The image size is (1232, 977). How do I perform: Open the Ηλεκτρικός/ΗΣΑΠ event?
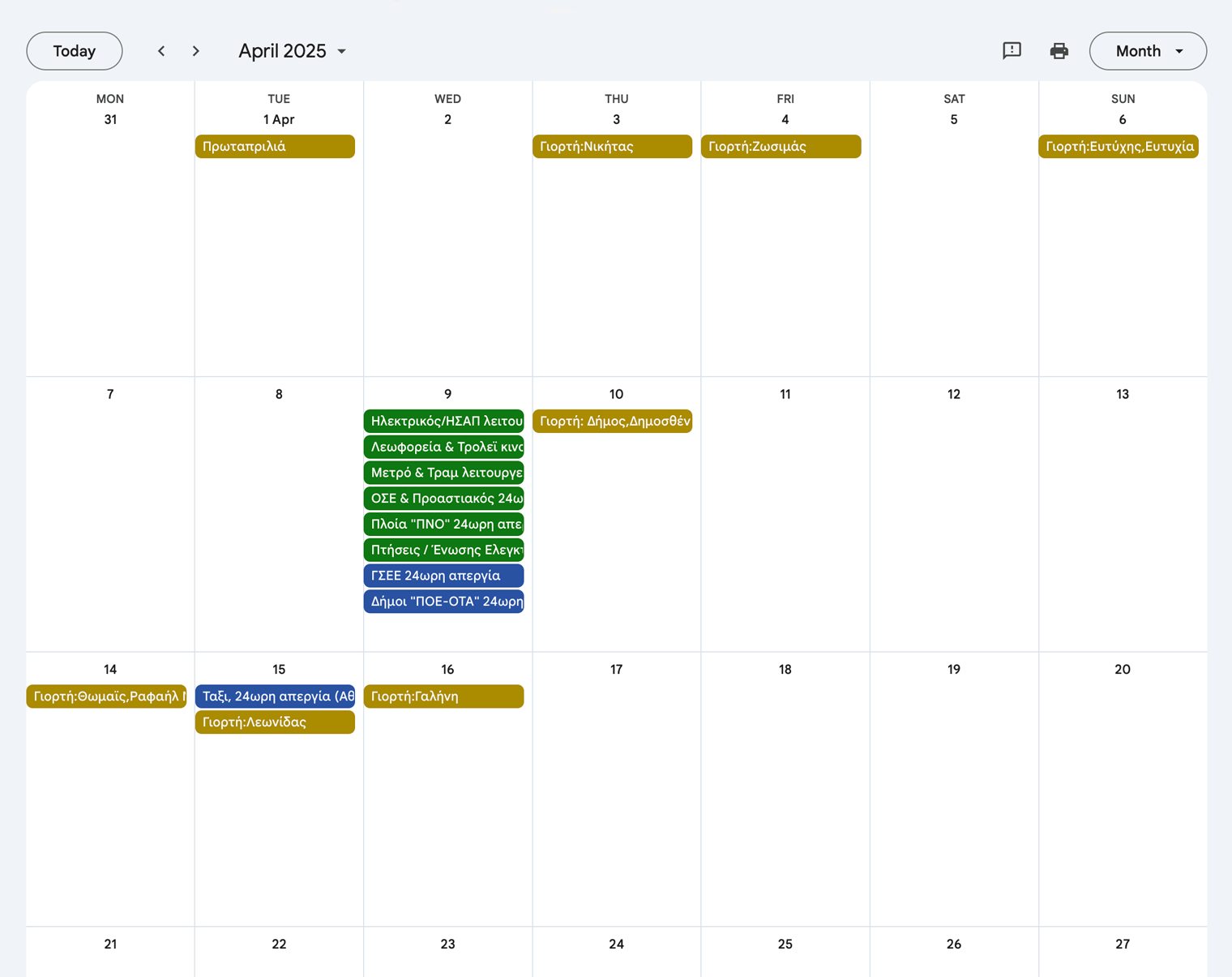[x=443, y=422]
